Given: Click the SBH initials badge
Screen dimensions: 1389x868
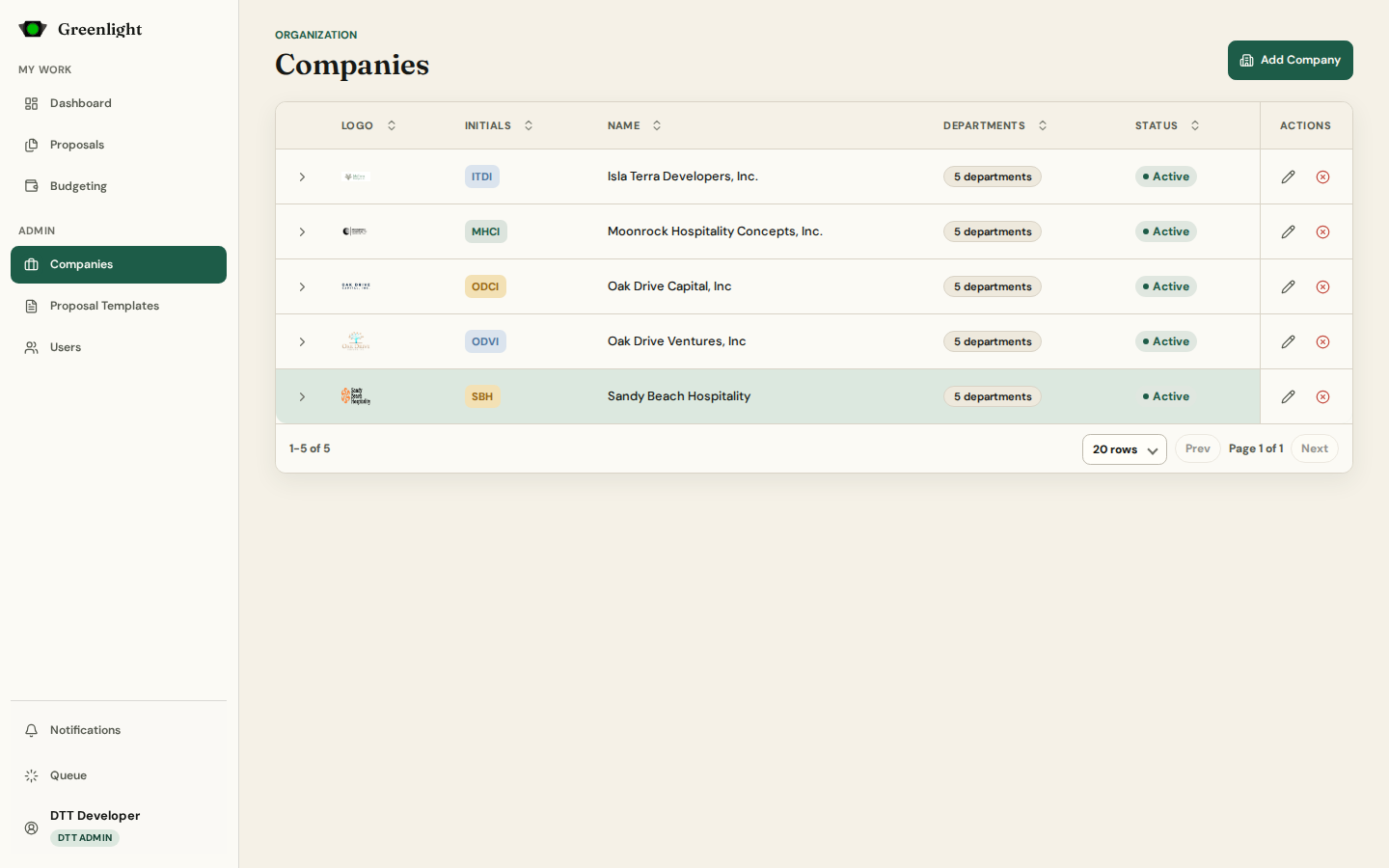Looking at the screenshot, I should click(x=482, y=396).
